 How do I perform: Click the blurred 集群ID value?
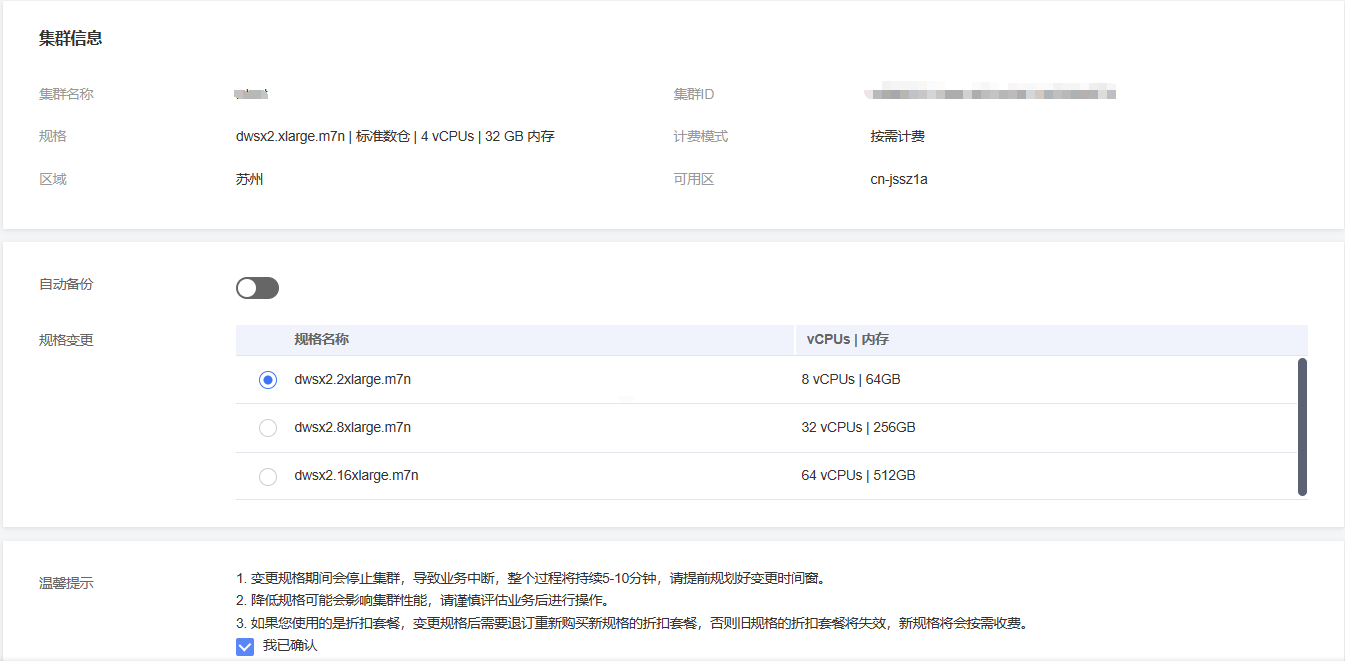(990, 94)
